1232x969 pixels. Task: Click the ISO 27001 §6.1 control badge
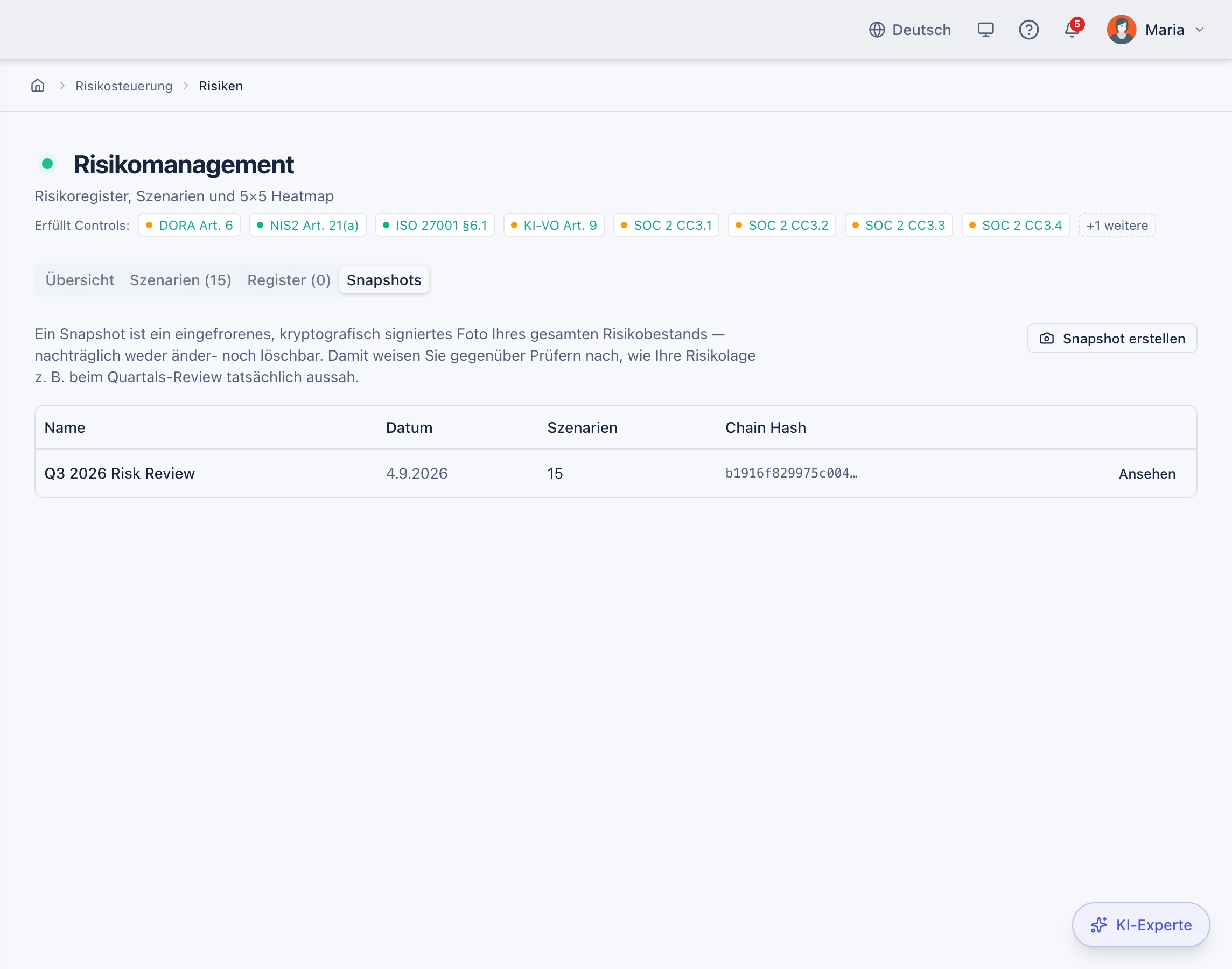pos(435,225)
